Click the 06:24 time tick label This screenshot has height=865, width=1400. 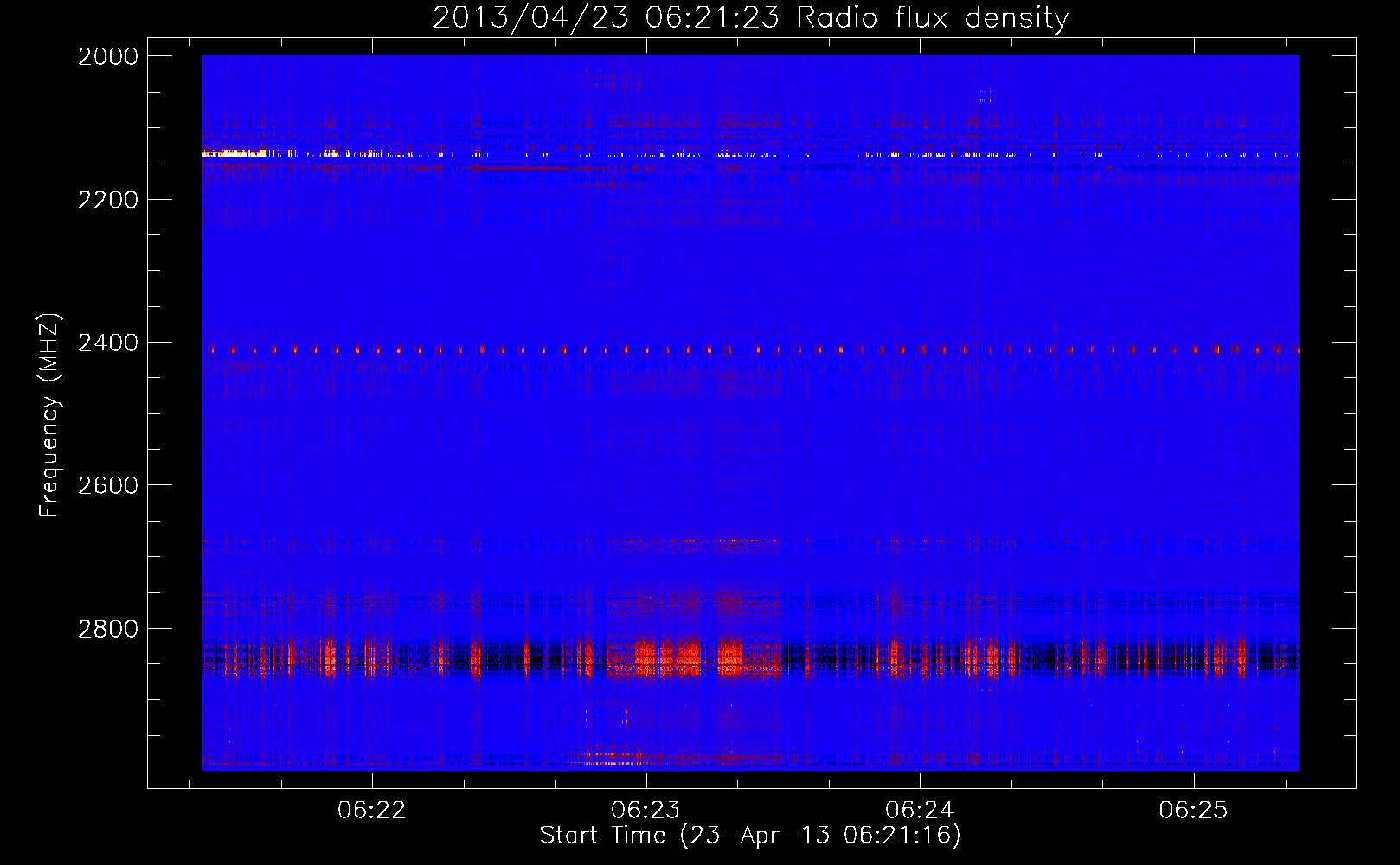919,810
